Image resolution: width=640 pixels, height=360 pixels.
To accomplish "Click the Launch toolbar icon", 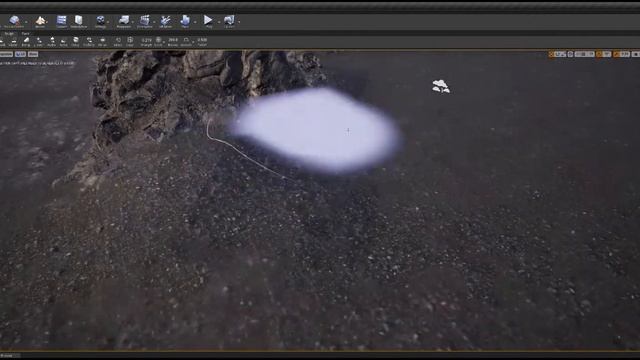I will [x=229, y=21].
